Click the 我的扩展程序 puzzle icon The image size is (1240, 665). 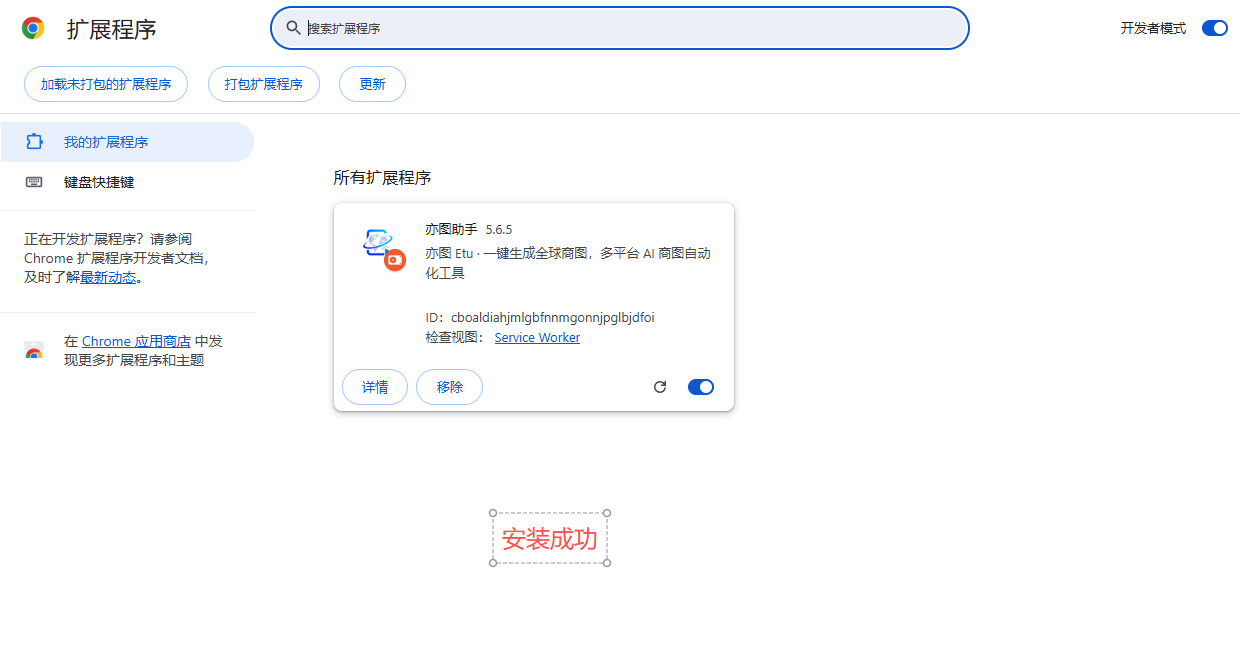(x=35, y=142)
